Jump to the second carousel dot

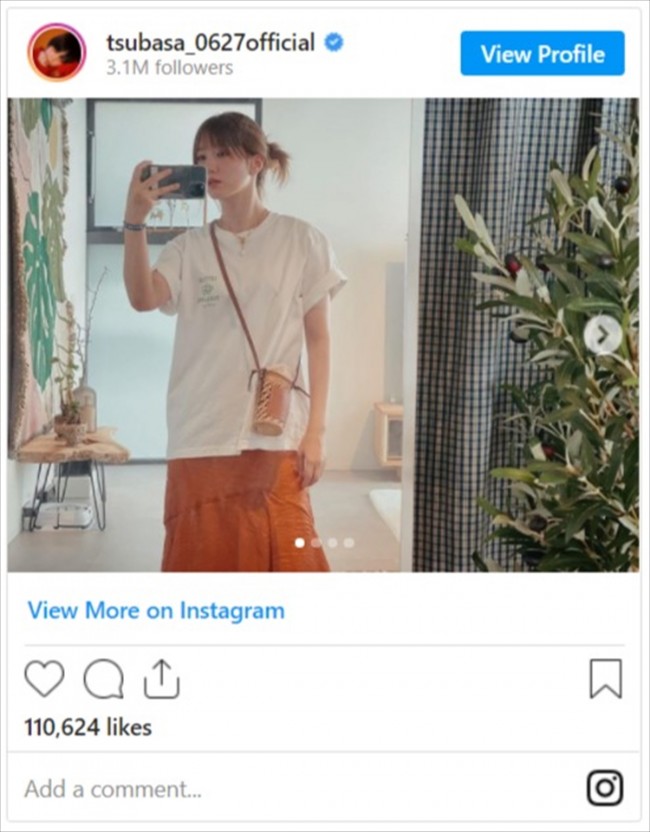point(316,543)
